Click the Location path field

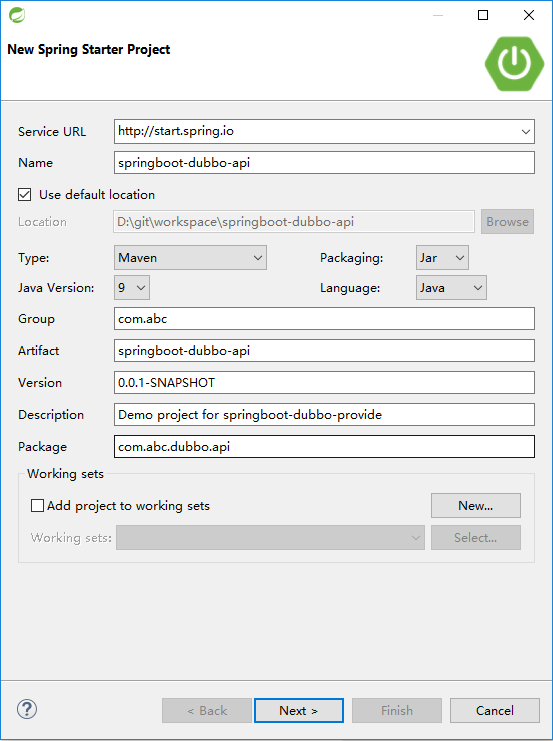click(294, 222)
